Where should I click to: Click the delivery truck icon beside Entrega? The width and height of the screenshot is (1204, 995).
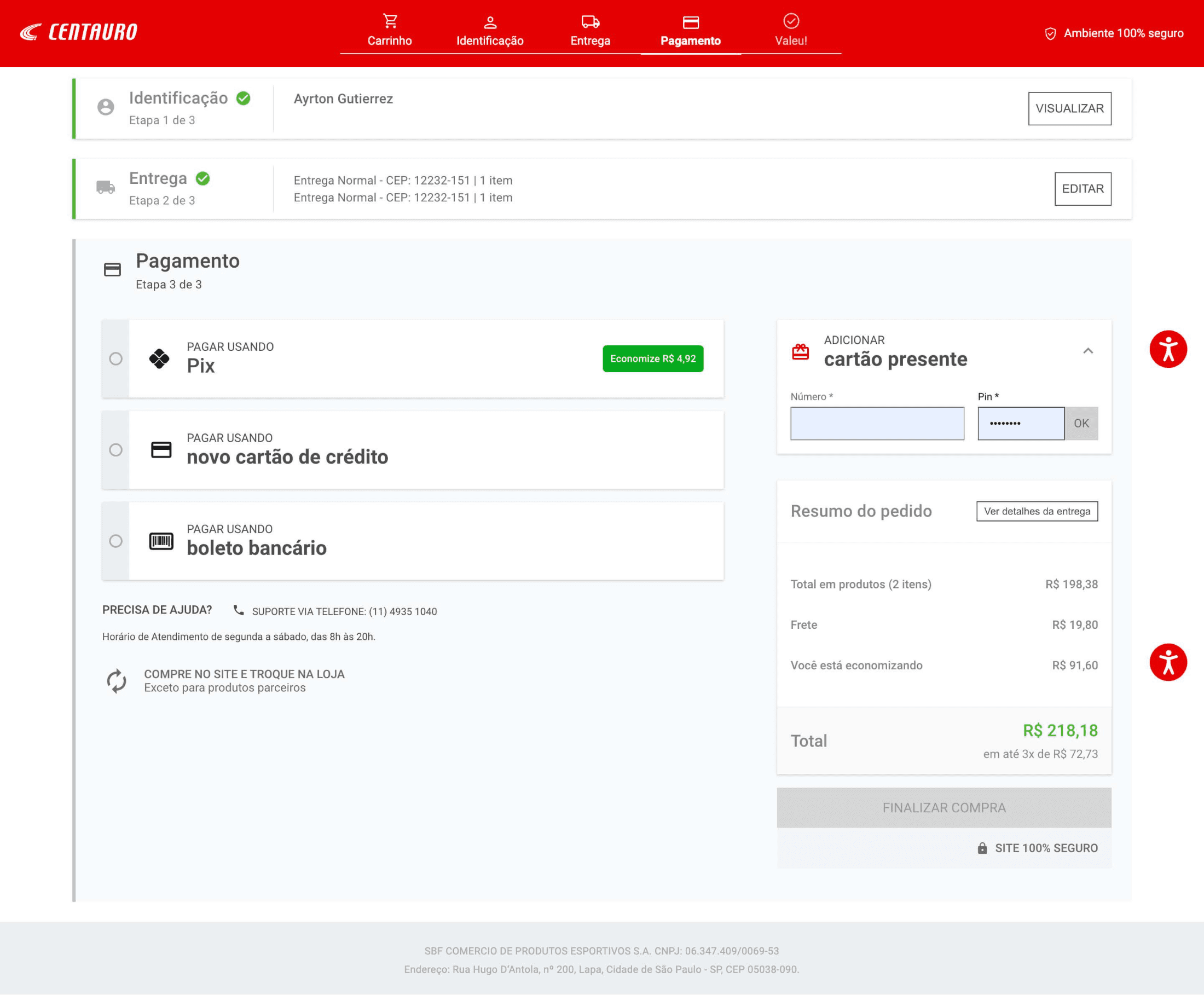click(106, 187)
